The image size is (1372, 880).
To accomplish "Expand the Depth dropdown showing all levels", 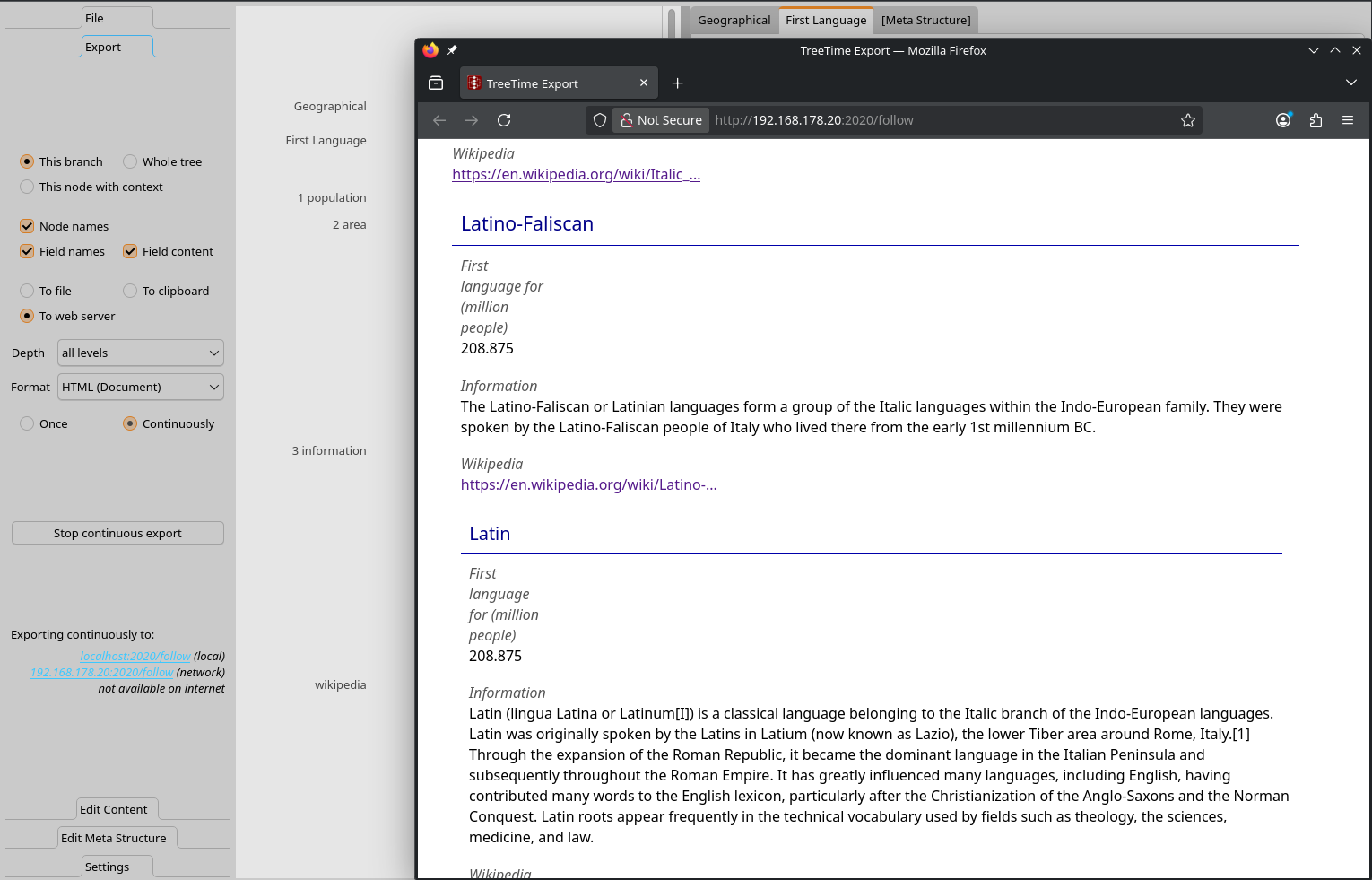I will (140, 353).
